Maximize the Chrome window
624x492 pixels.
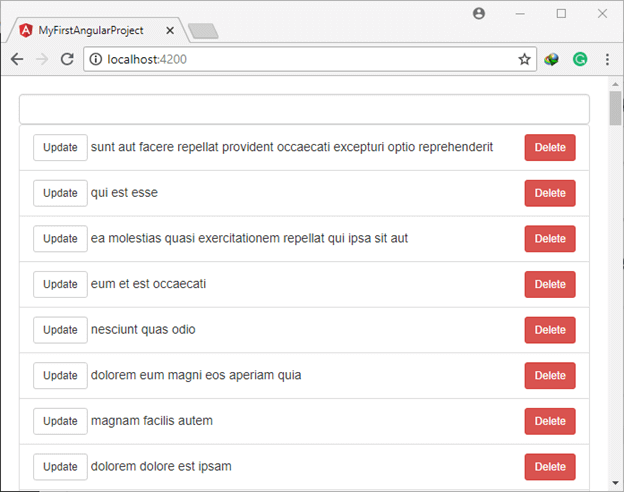tap(561, 14)
